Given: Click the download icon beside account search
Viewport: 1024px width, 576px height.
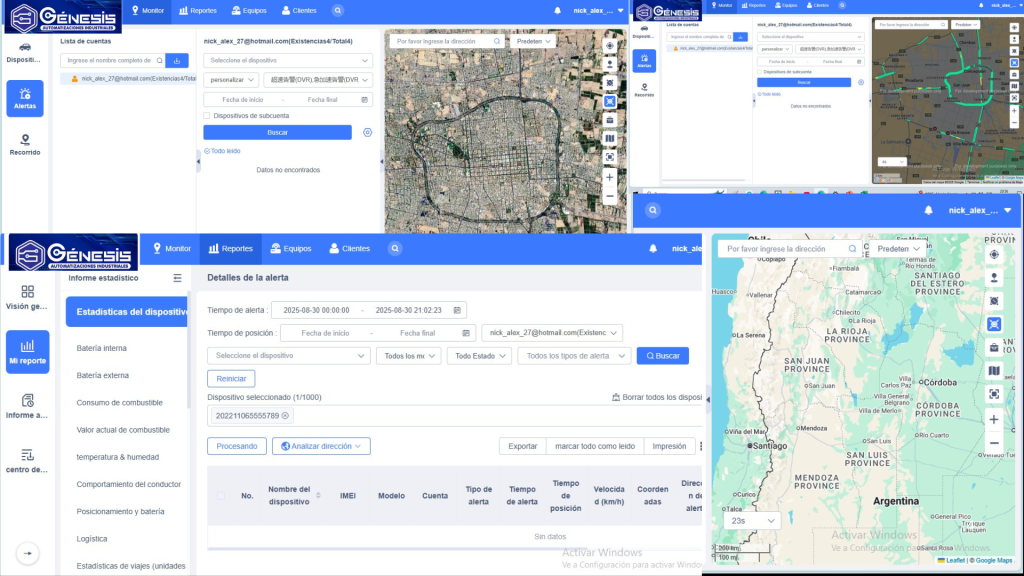Looking at the screenshot, I should (x=177, y=61).
